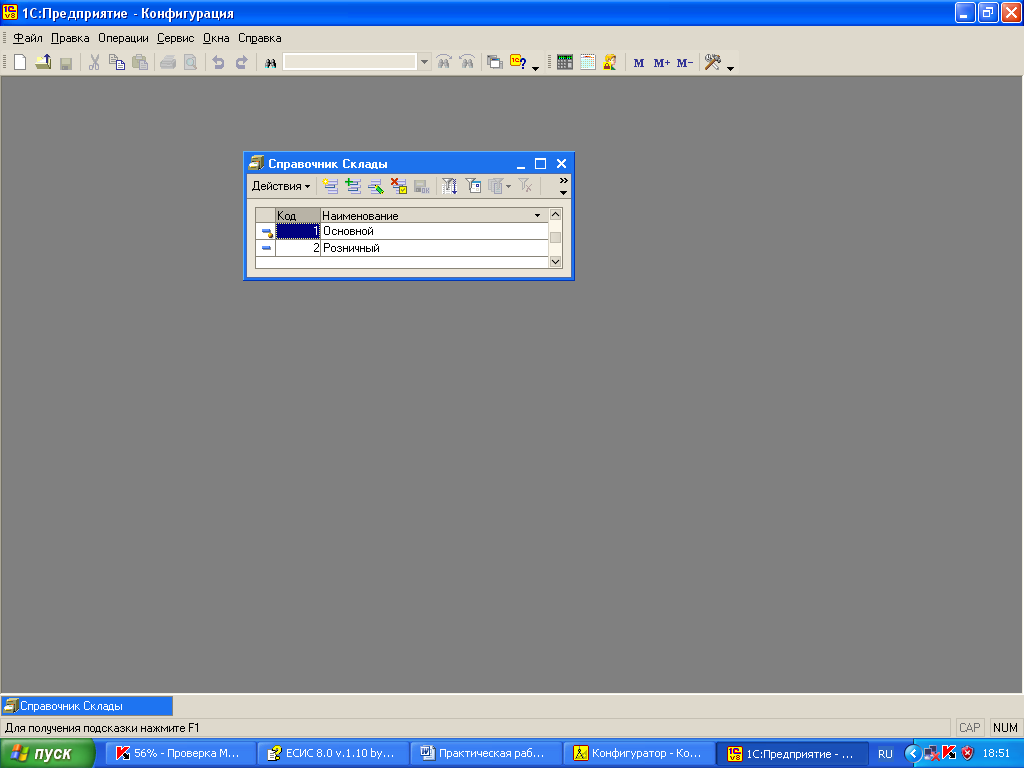Click the filter by current value icon
The height and width of the screenshot is (768, 1024).
[473, 186]
